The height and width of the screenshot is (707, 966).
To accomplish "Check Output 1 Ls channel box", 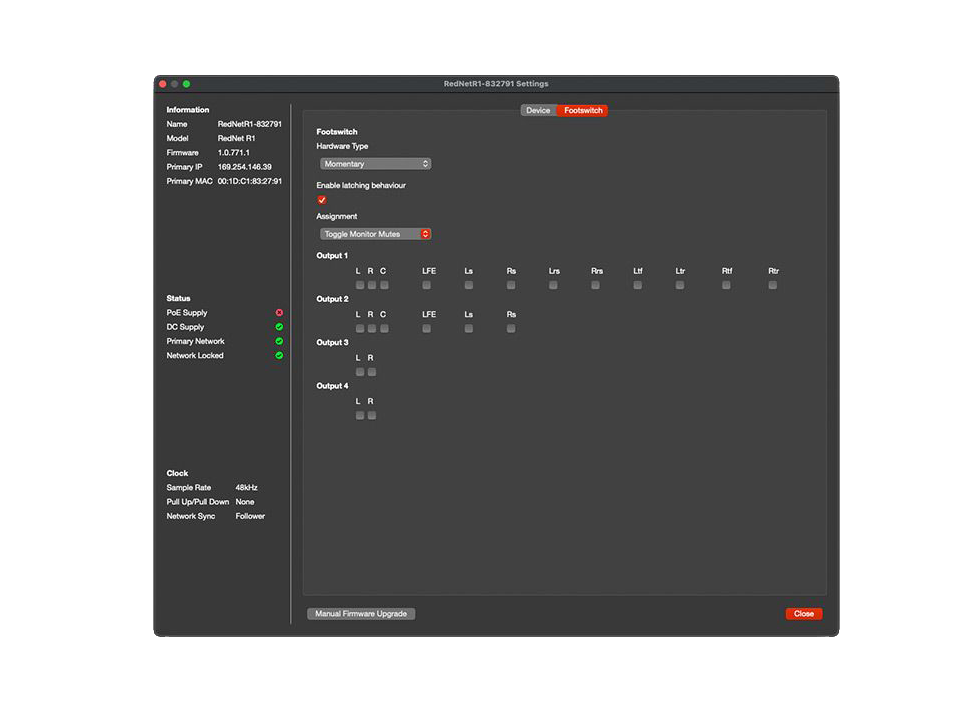I will (x=468, y=285).
